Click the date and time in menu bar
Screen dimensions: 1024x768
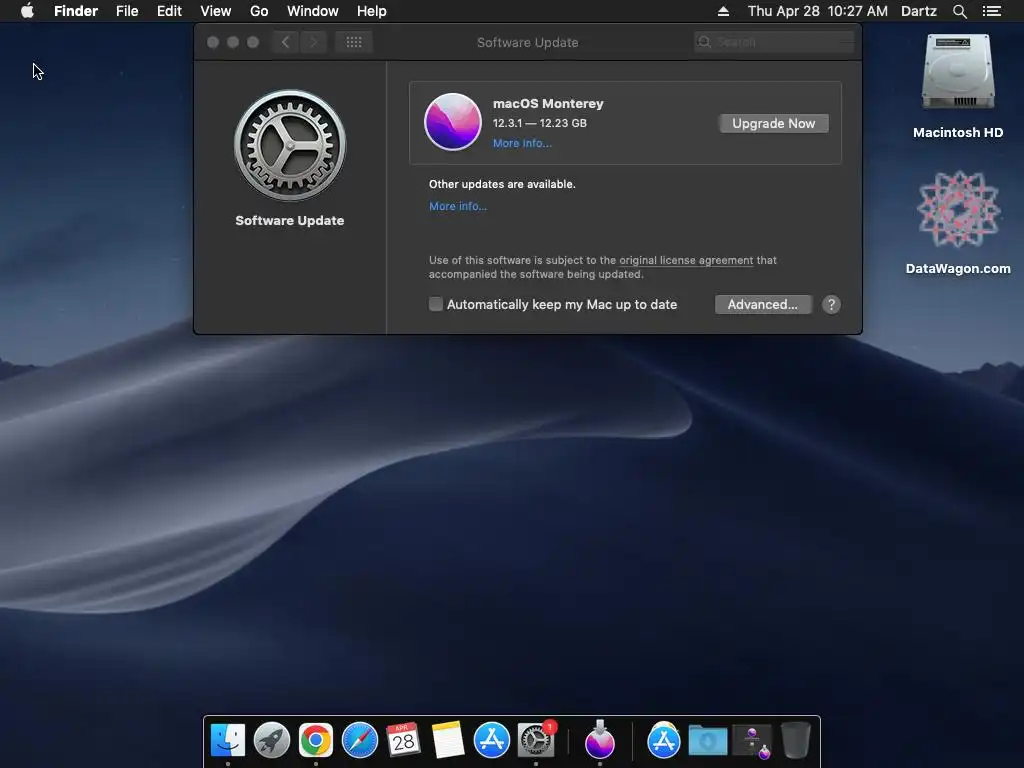coord(818,11)
